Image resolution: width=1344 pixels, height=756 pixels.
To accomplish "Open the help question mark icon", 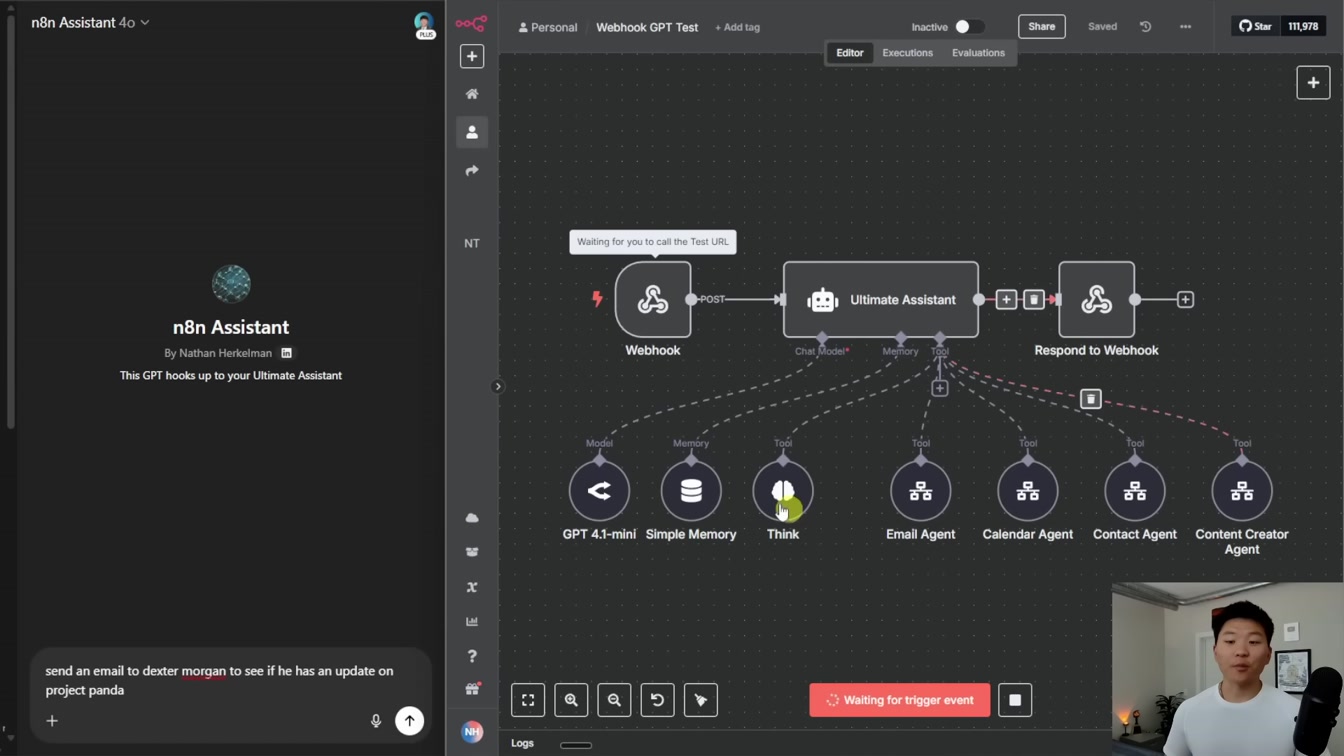I will (472, 656).
